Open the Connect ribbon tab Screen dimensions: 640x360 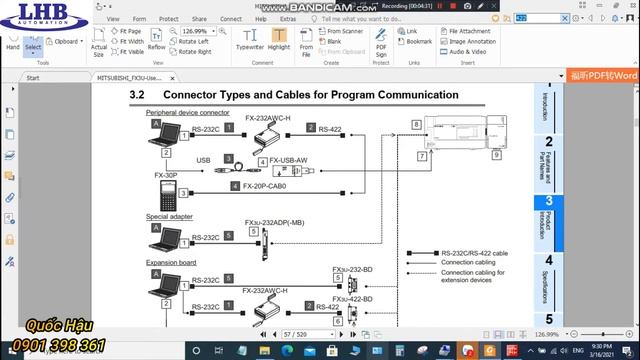[231, 19]
